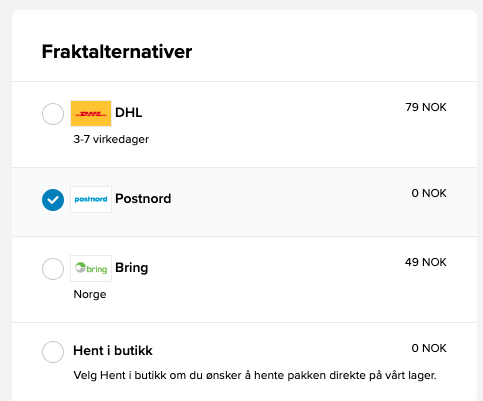Choose the Hent i butikk radio button
Image resolution: width=483 pixels, height=401 pixels.
[x=53, y=352]
